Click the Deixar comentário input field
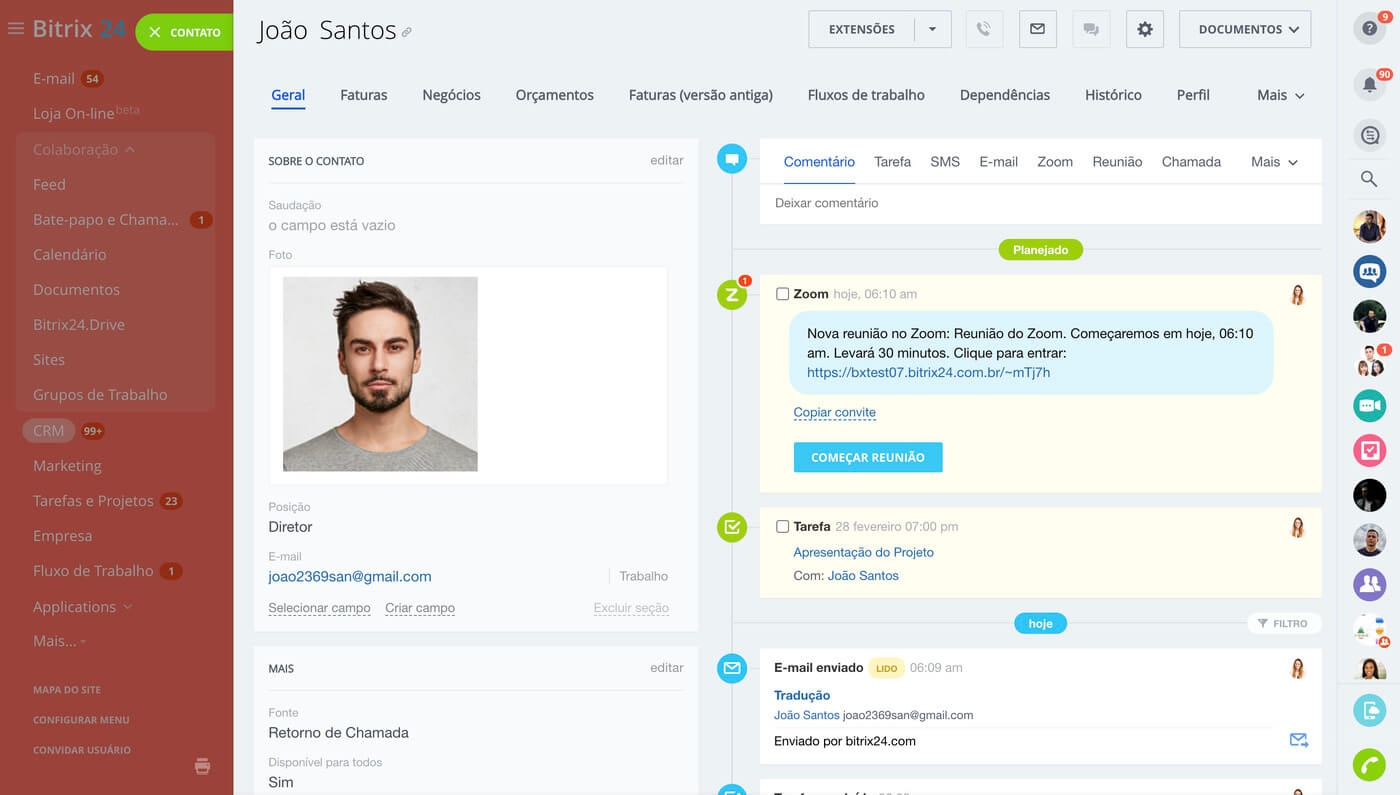 click(x=1040, y=203)
